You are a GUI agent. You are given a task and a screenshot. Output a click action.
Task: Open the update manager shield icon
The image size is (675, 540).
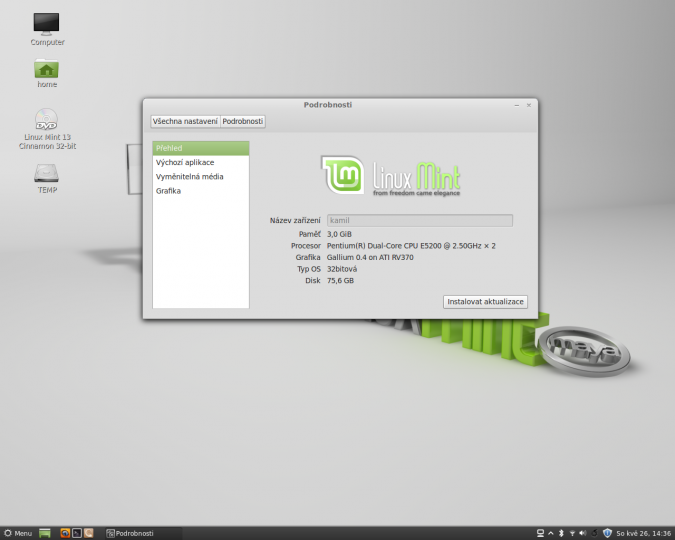pyautogui.click(x=607, y=533)
